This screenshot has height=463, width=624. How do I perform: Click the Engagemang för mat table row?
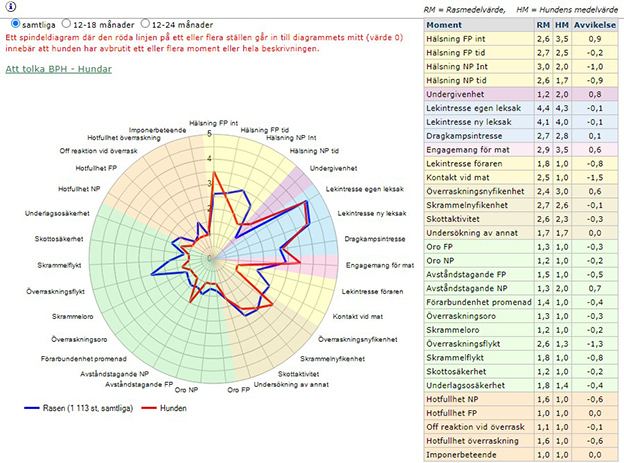coord(521,150)
